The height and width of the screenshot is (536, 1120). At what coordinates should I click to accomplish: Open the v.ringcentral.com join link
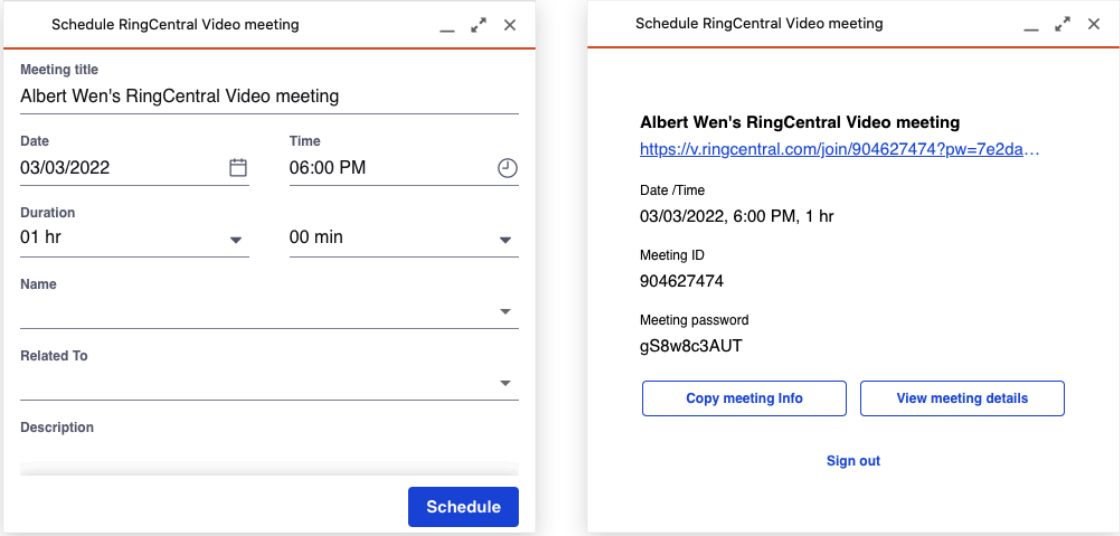coord(839,151)
